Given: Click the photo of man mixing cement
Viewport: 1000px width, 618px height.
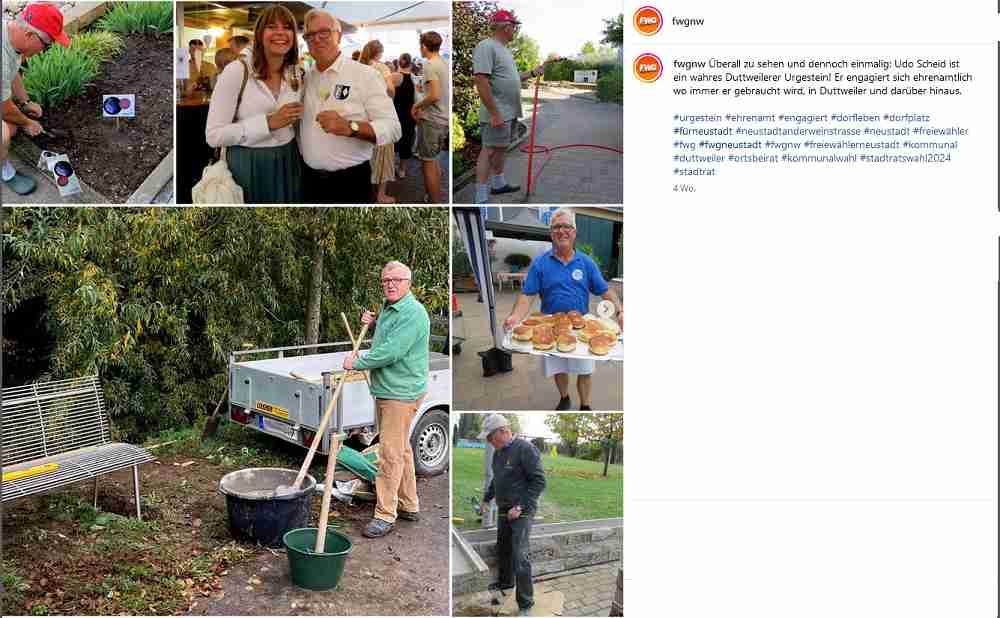Looking at the screenshot, I should pyautogui.click(x=226, y=411).
